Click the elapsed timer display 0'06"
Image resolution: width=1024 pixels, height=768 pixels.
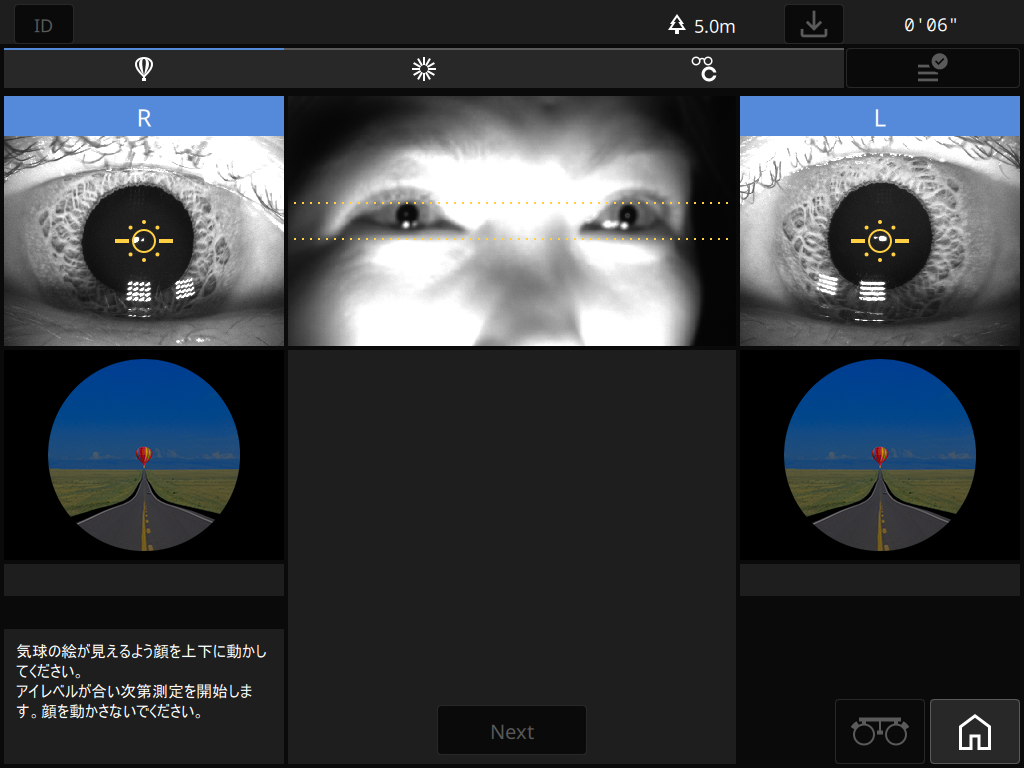pyautogui.click(x=930, y=25)
